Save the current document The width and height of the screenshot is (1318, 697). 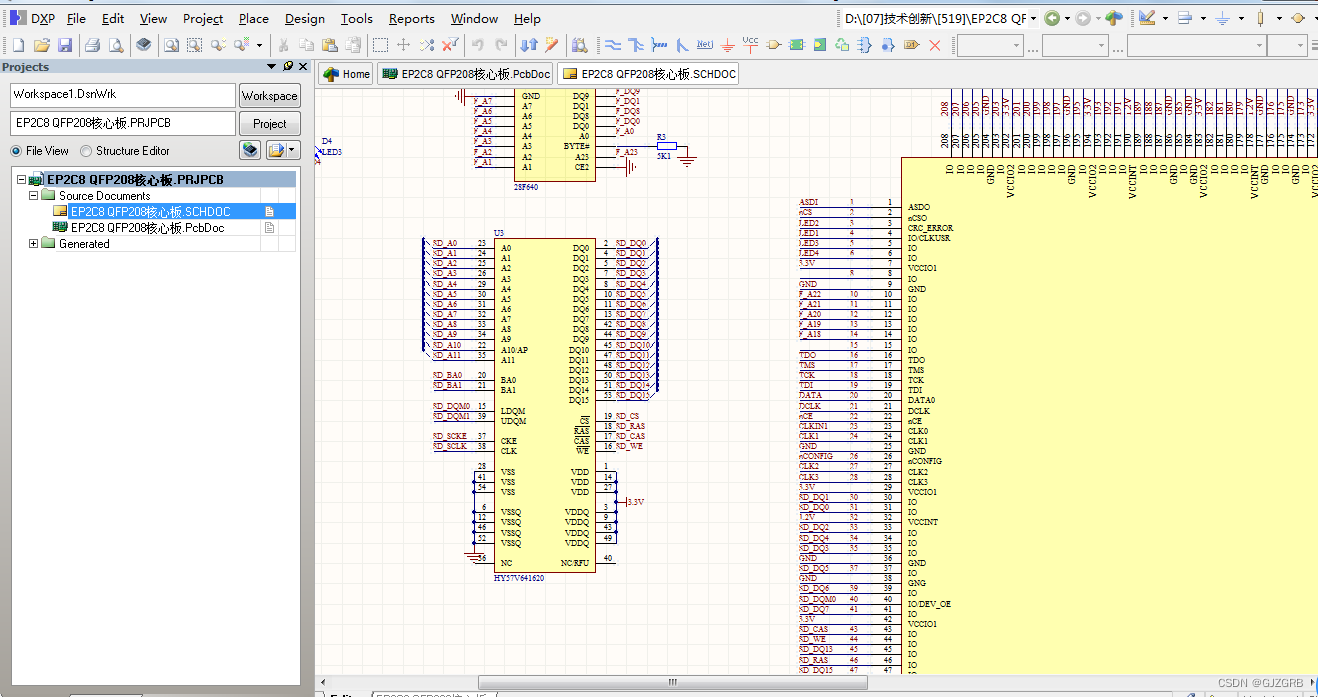tap(65, 44)
